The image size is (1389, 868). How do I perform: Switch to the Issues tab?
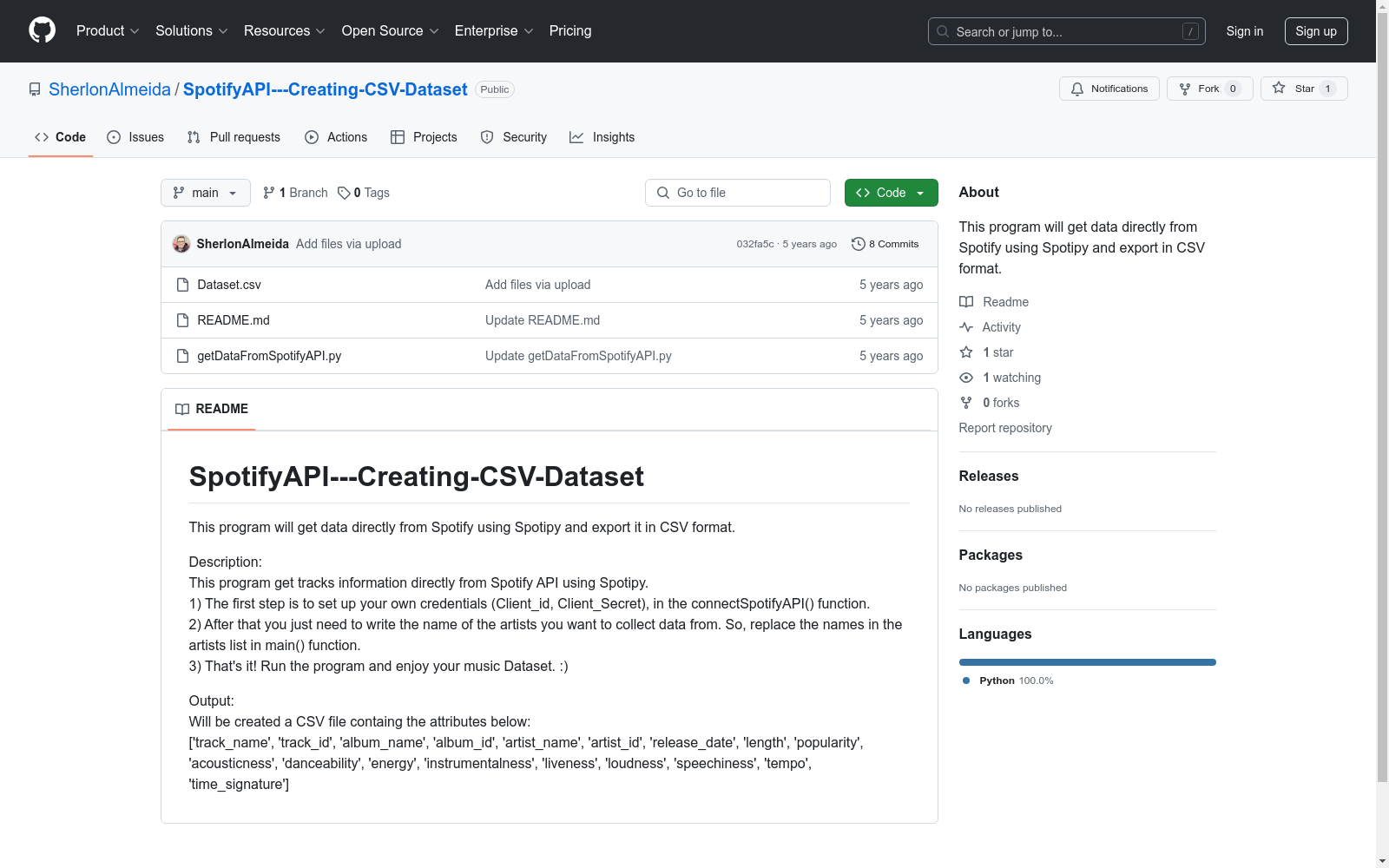click(135, 137)
